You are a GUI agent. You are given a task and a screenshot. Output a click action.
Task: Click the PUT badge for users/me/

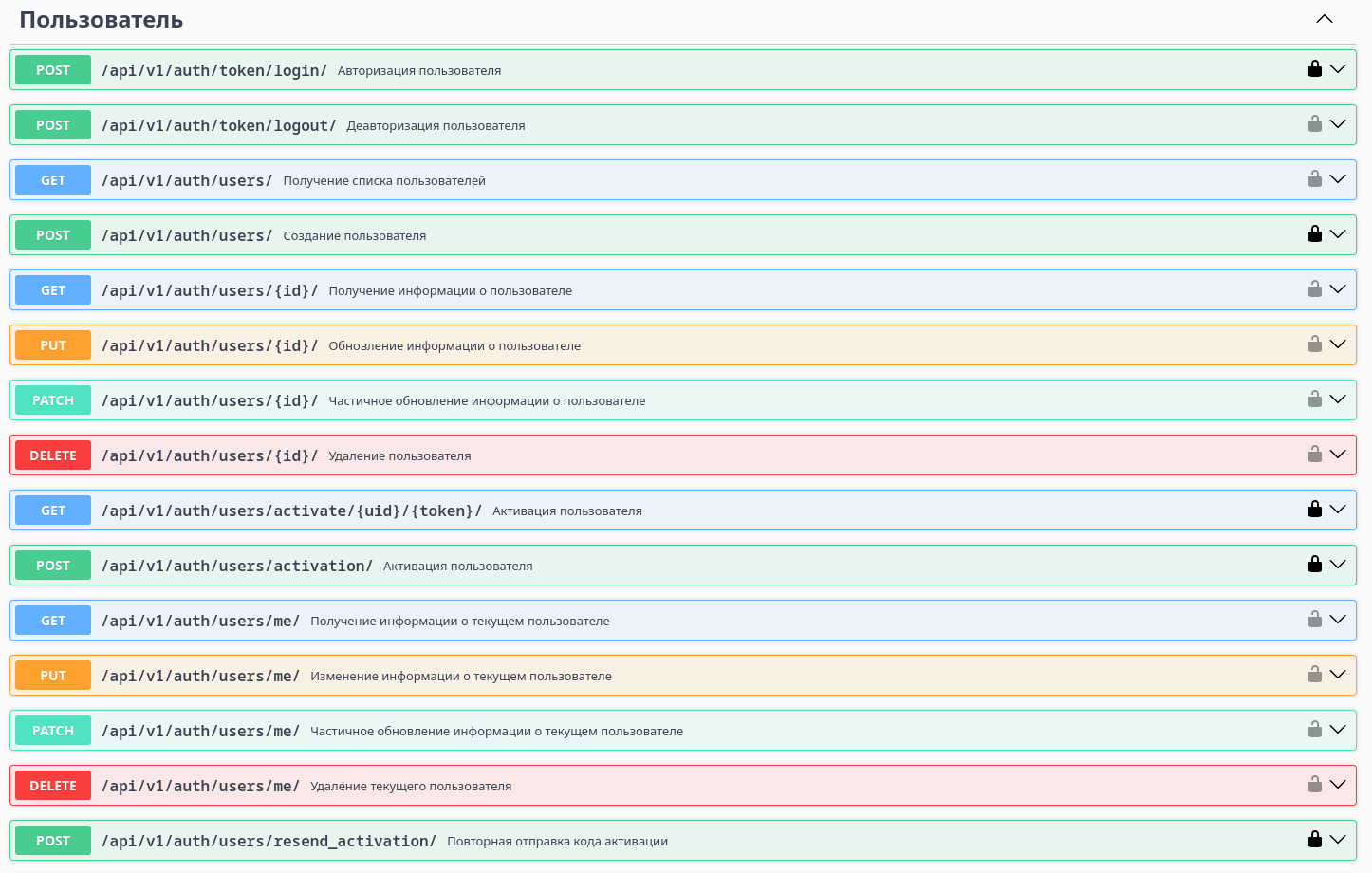(53, 676)
